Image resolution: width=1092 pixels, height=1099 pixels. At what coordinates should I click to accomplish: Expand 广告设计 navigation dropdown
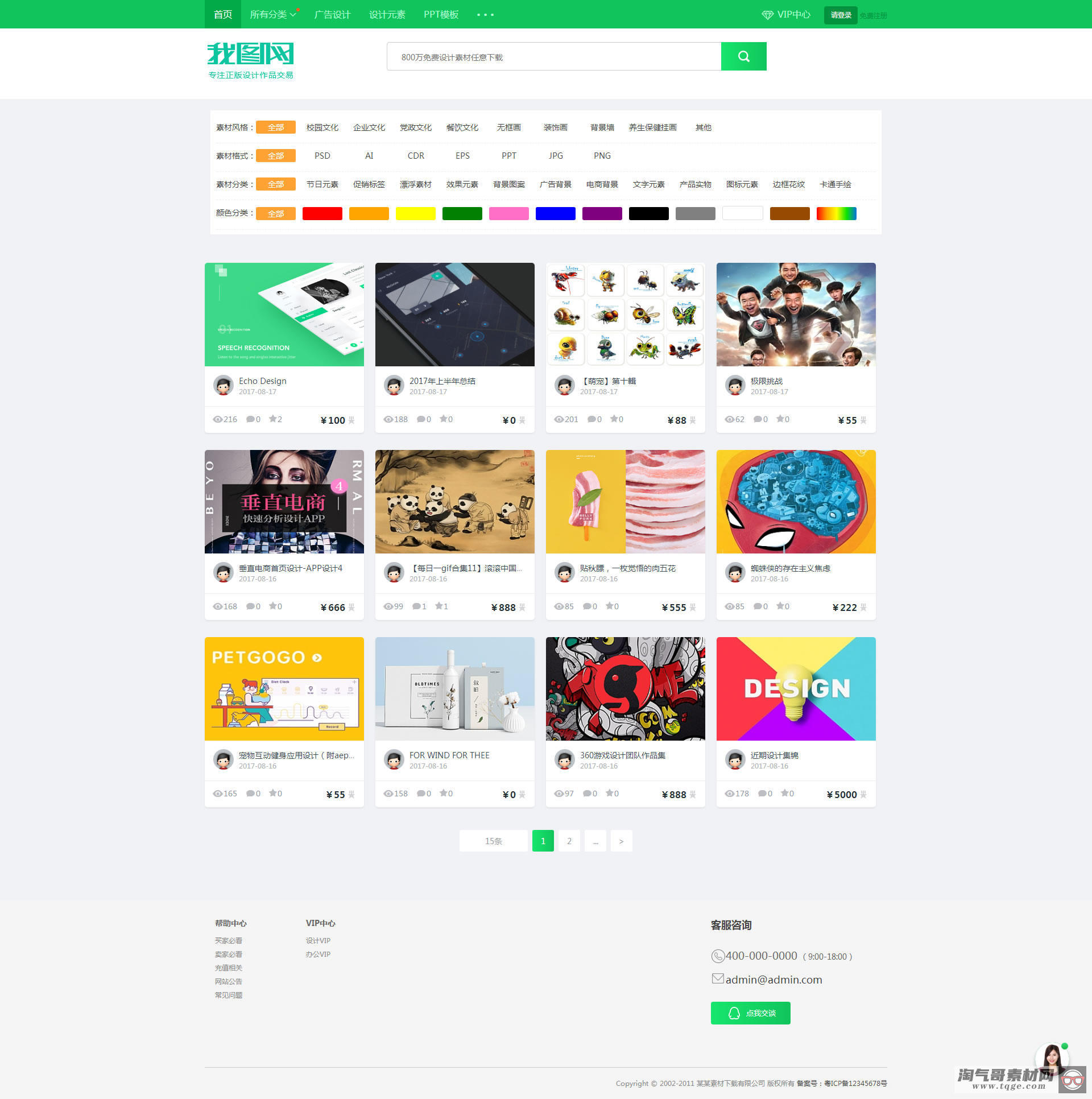click(332, 13)
